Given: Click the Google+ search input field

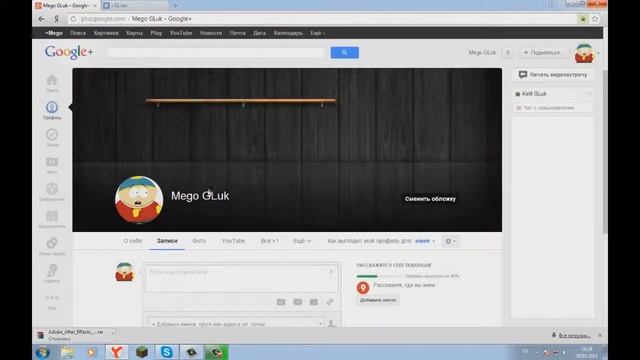Looking at the screenshot, I should coord(216,53).
